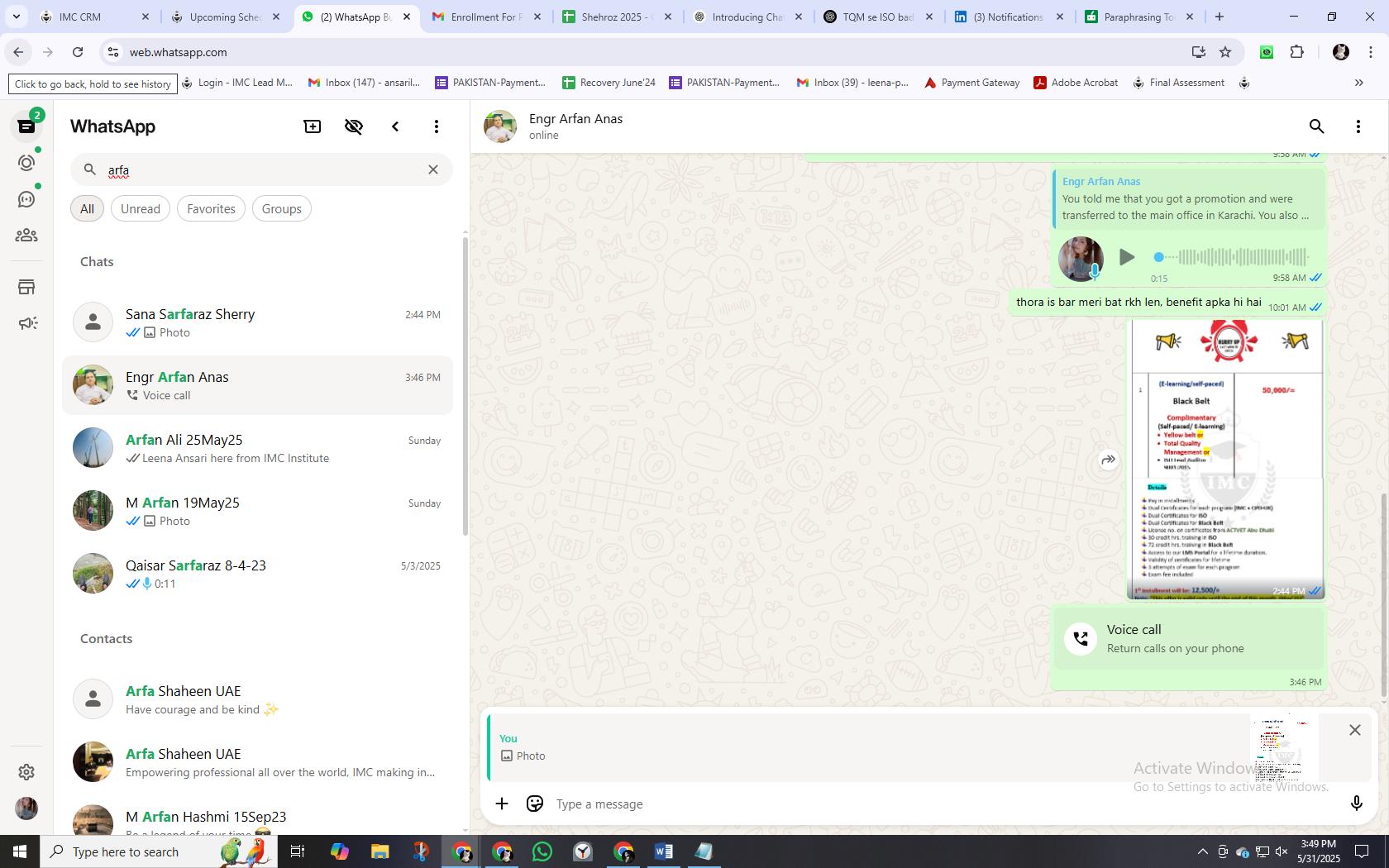Forward the flyer image message

pos(1108,460)
